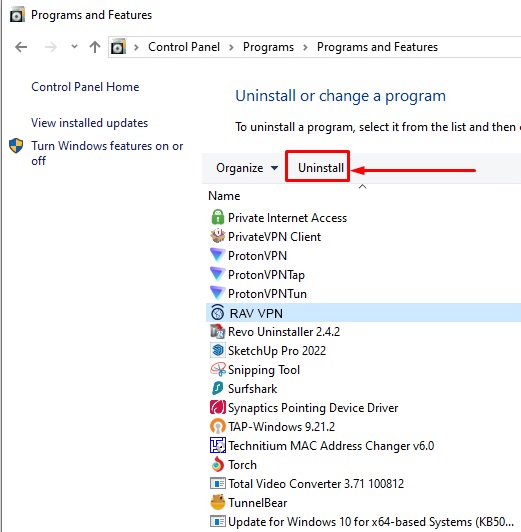Select the ProtonVPN entry
The width and height of the screenshot is (521, 532).
click(257, 255)
